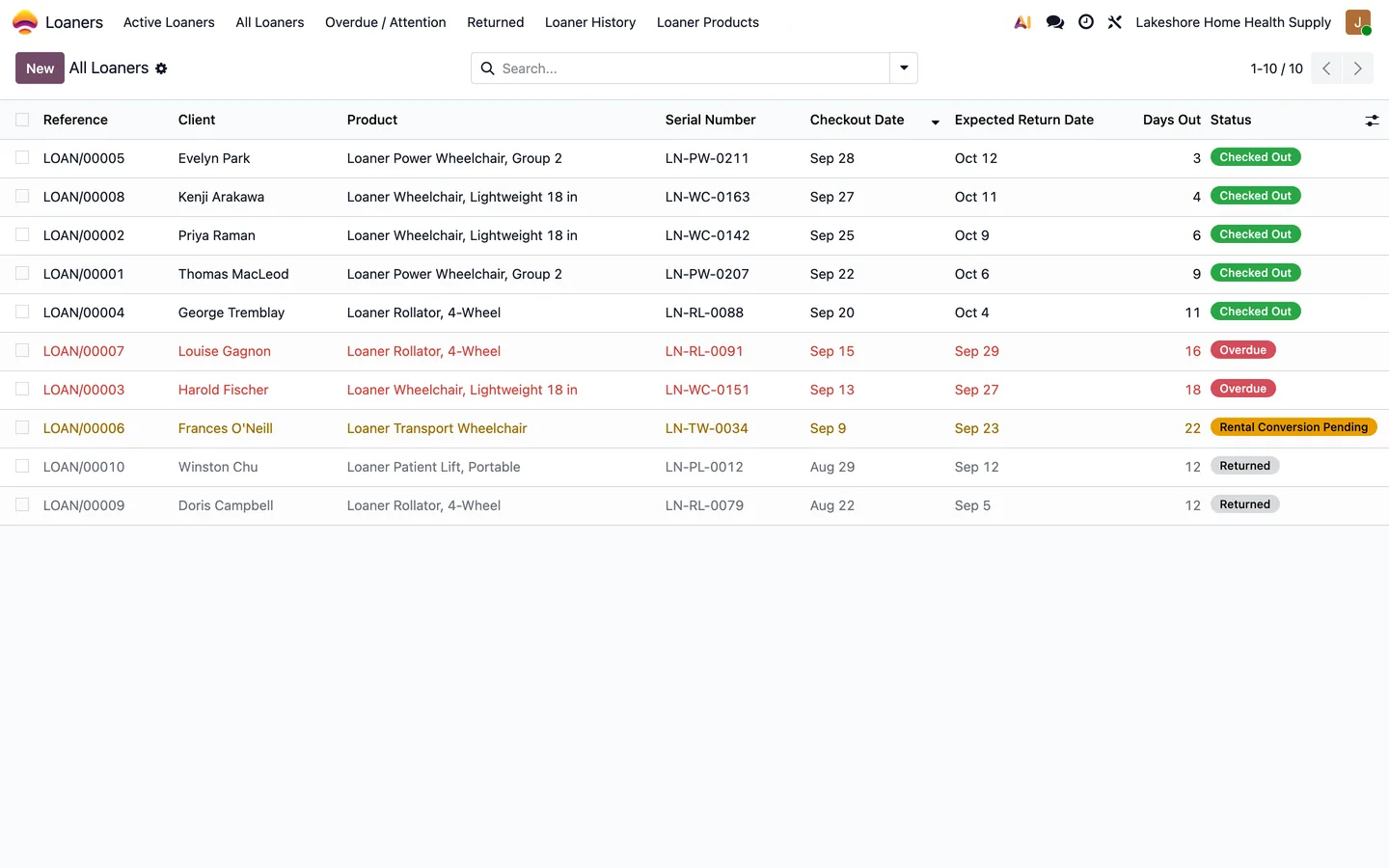Screen dimensions: 1389x868
Task: Select the LOAN/00009 row checkbox
Action: pos(22,504)
